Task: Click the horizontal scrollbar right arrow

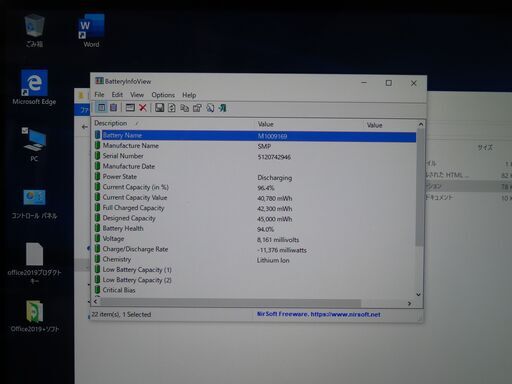Action: (x=409, y=303)
